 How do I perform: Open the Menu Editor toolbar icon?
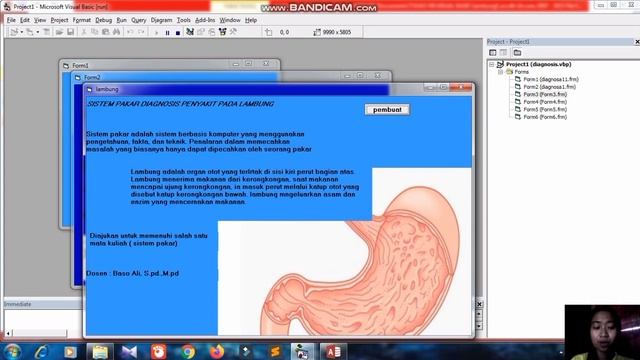click(x=47, y=32)
